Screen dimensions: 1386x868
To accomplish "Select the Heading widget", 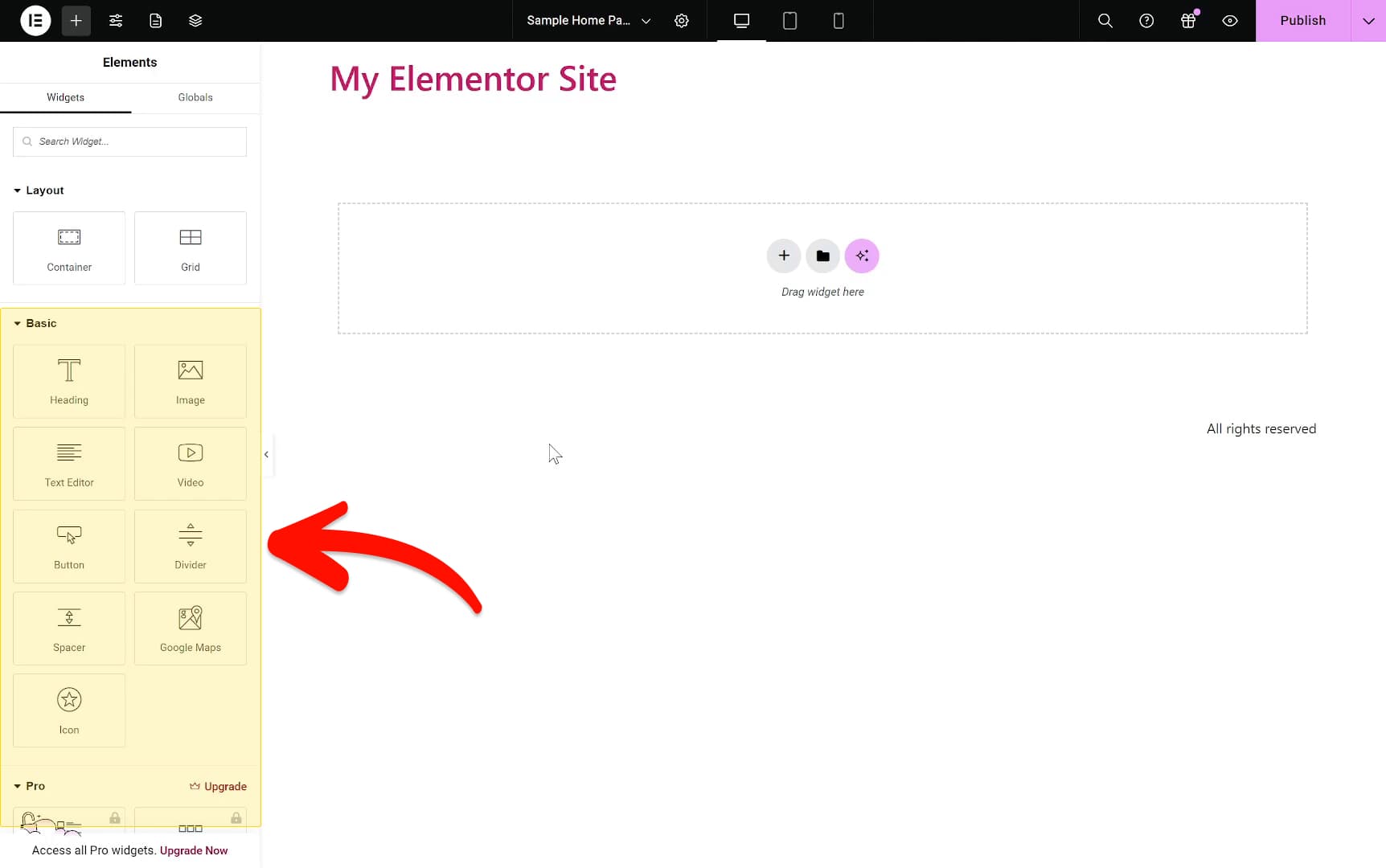I will pos(69,381).
